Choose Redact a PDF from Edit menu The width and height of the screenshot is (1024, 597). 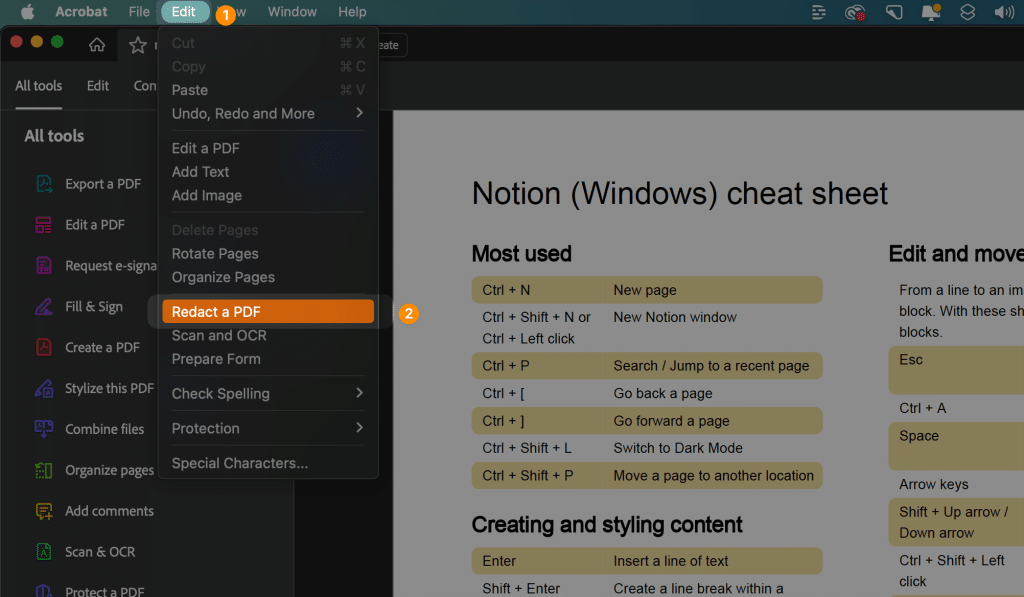coord(267,312)
